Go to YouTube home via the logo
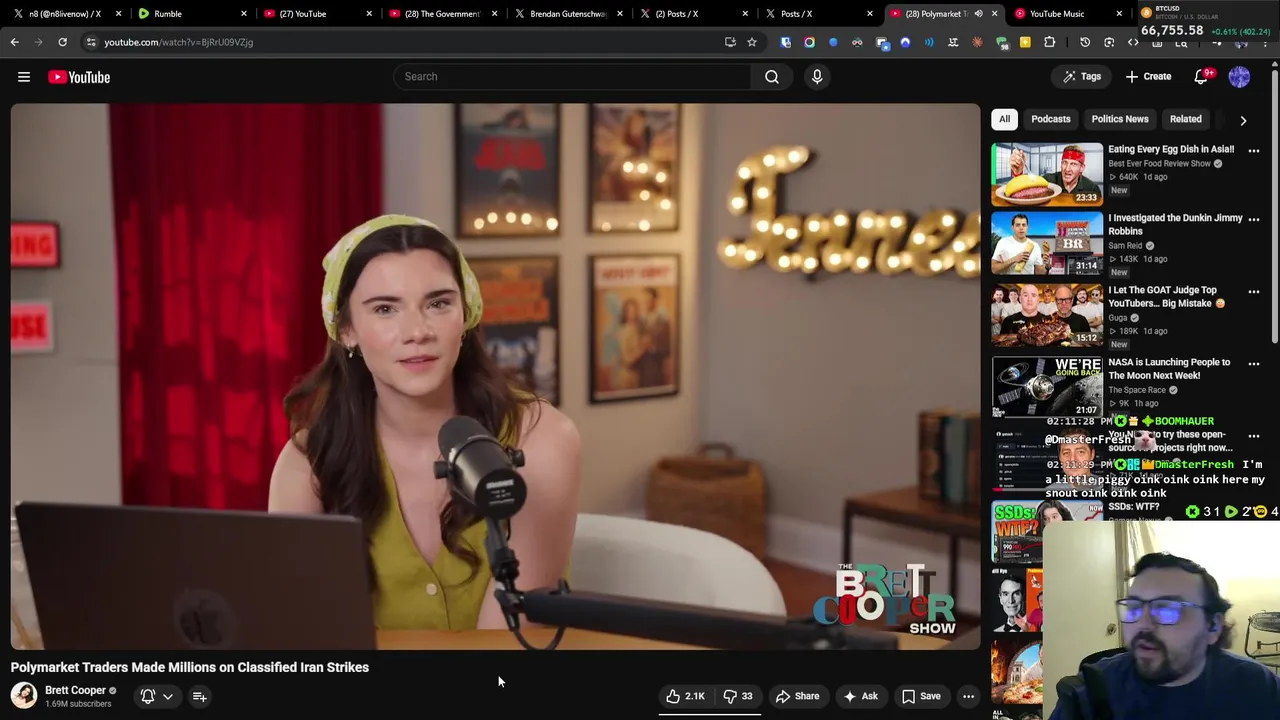 [x=79, y=77]
